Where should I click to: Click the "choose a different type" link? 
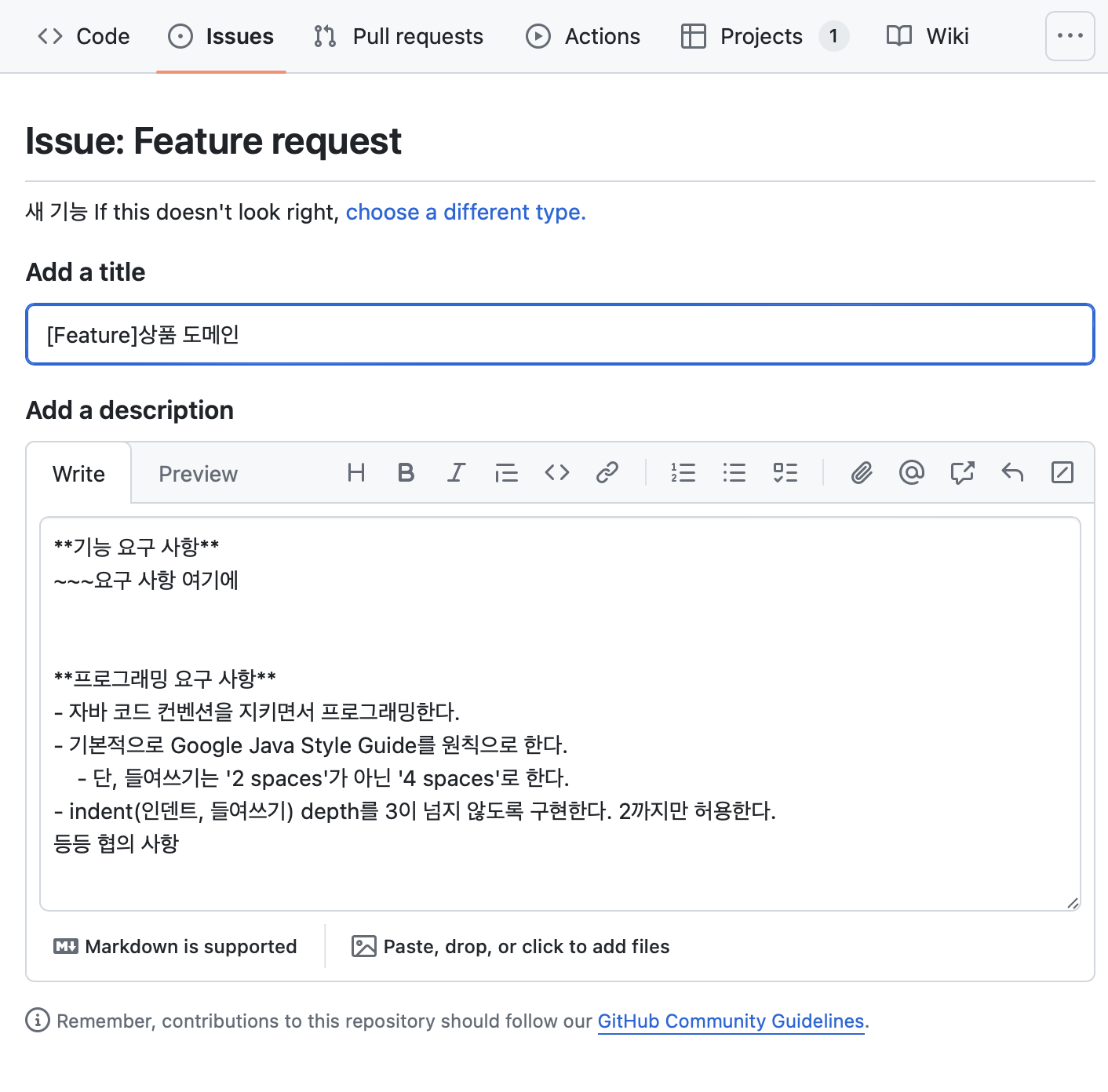(x=465, y=213)
